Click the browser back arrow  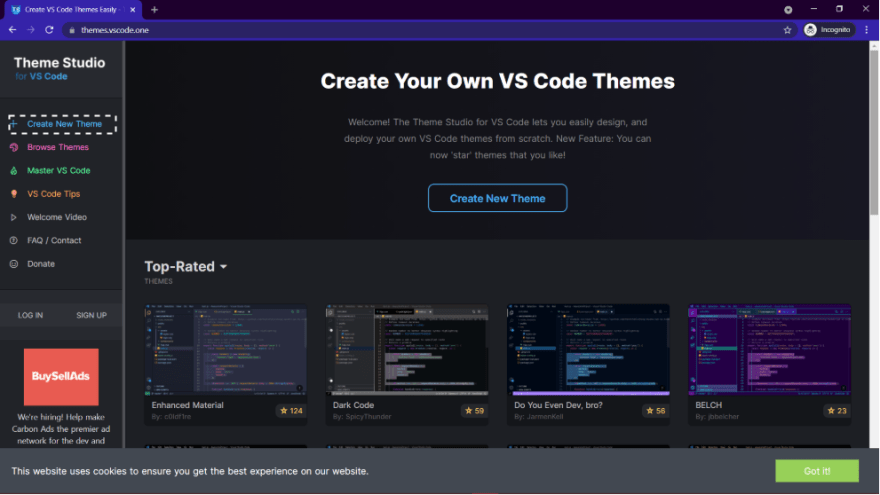coord(12,30)
